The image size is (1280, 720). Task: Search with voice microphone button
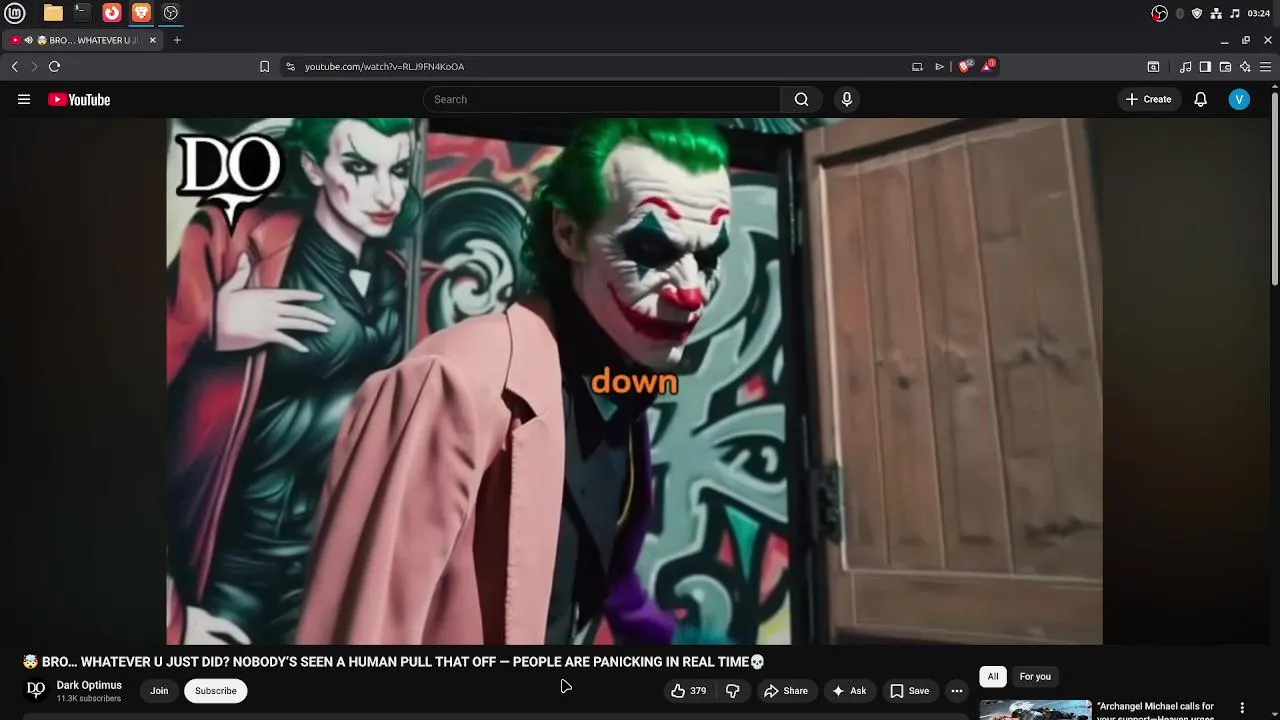[847, 99]
